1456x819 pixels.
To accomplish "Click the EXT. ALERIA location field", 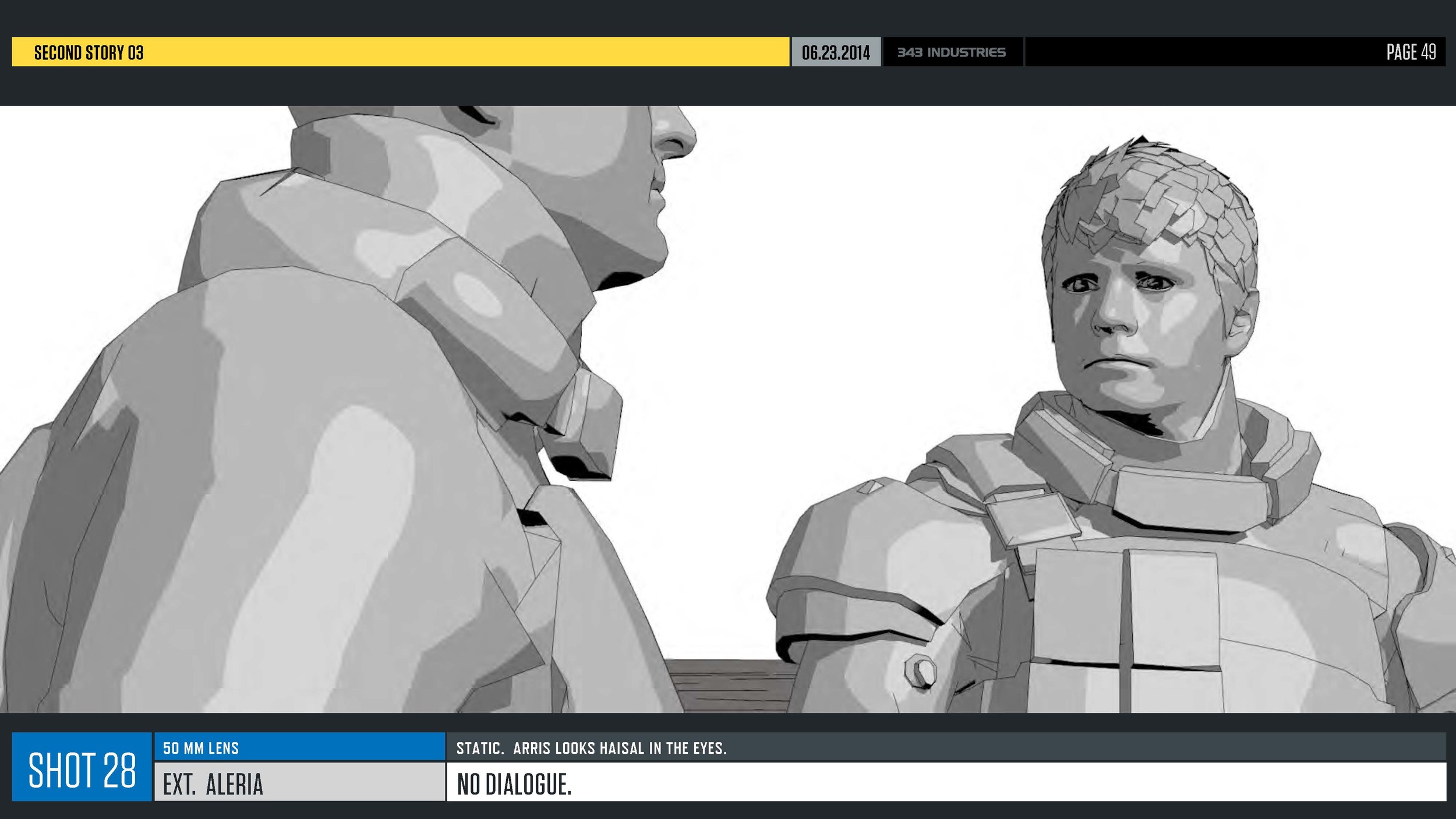I will click(x=213, y=784).
